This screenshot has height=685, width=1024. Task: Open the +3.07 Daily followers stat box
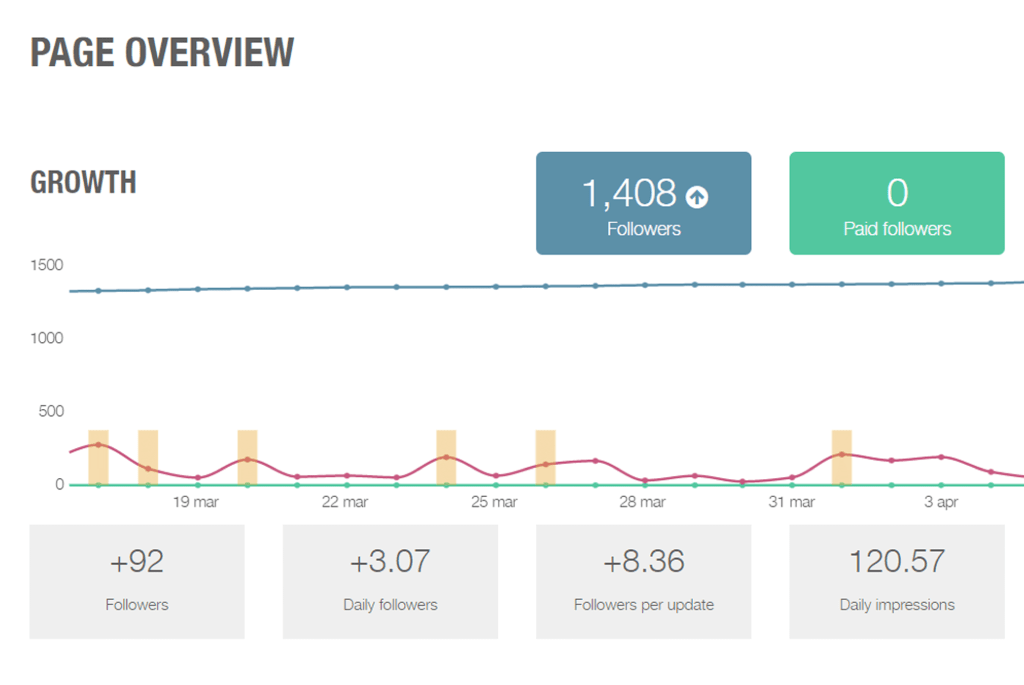[390, 580]
